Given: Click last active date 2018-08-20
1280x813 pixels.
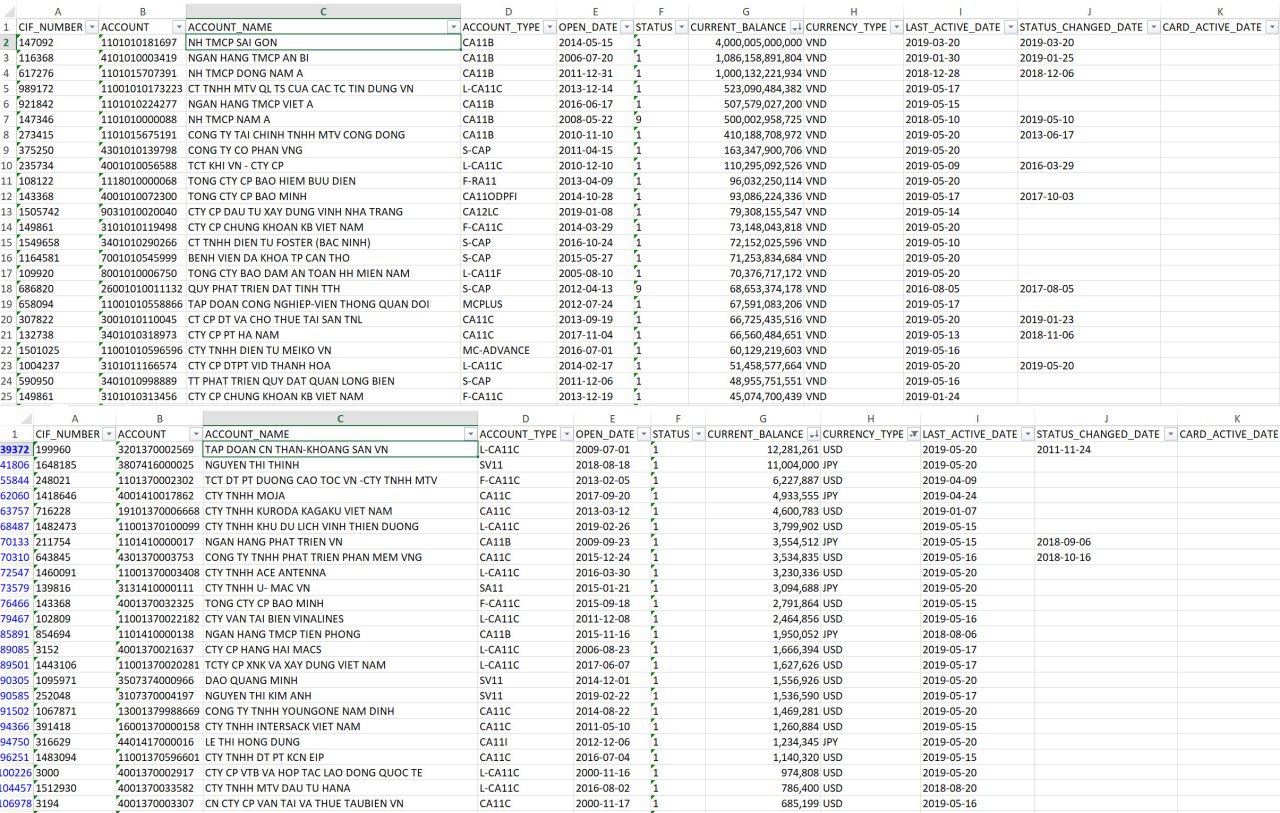Looking at the screenshot, I should pyautogui.click(x=977, y=788).
